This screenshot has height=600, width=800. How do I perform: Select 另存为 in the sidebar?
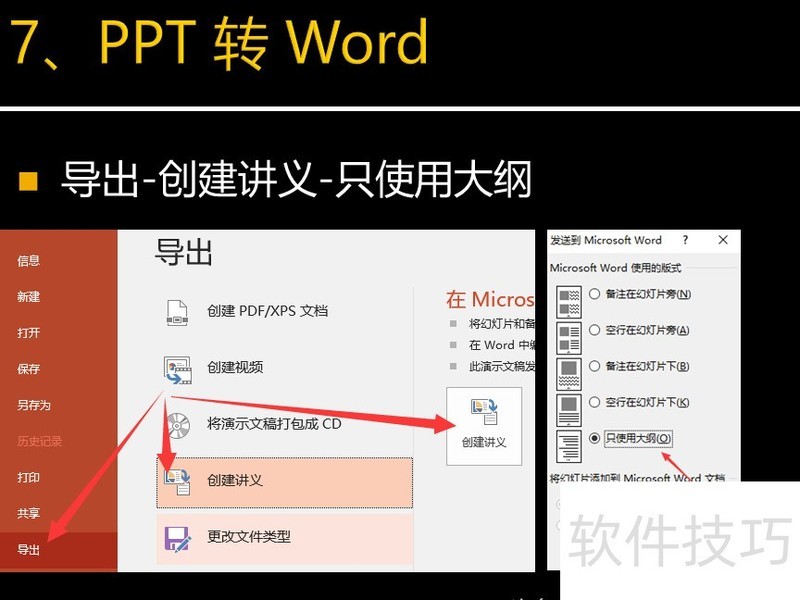point(34,405)
